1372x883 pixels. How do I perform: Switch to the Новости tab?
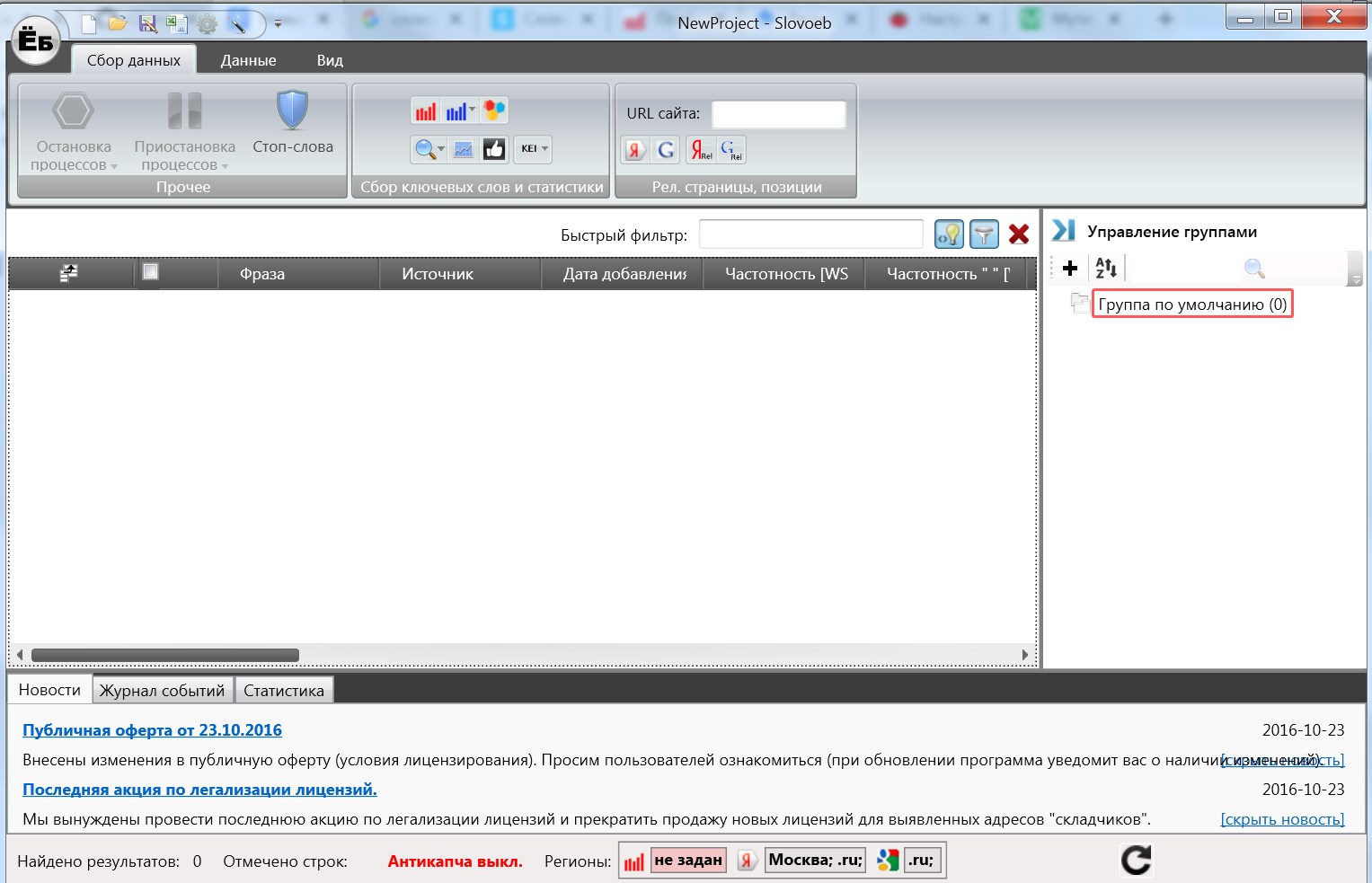pos(49,690)
